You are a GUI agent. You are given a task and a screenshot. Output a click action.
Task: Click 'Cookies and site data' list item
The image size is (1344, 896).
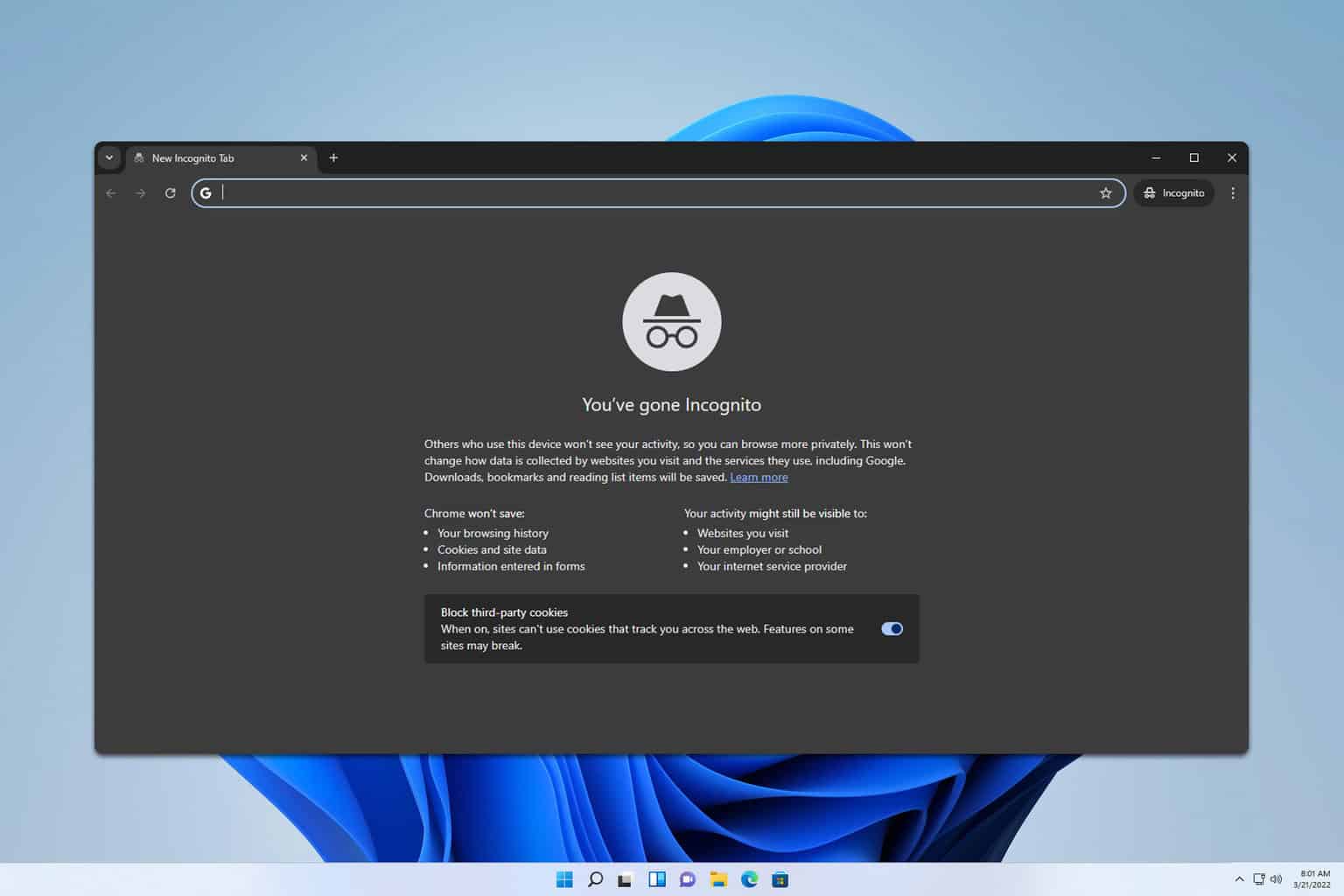pyautogui.click(x=492, y=549)
